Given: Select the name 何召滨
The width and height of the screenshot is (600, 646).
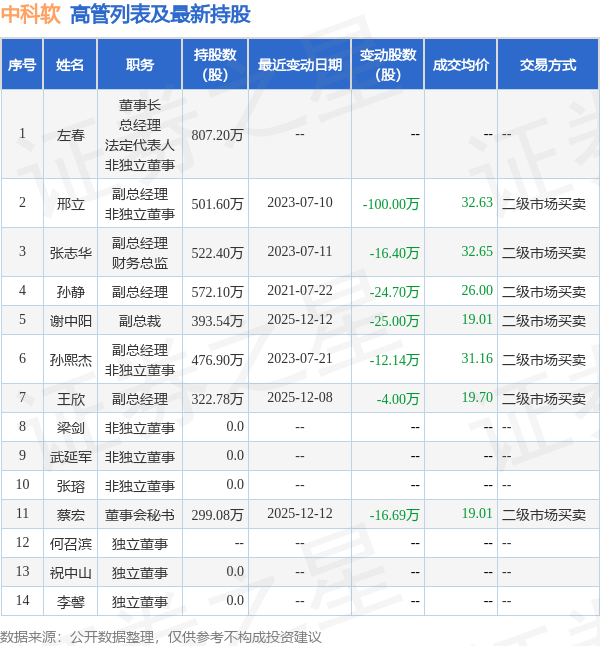Looking at the screenshot, I should [x=70, y=544].
